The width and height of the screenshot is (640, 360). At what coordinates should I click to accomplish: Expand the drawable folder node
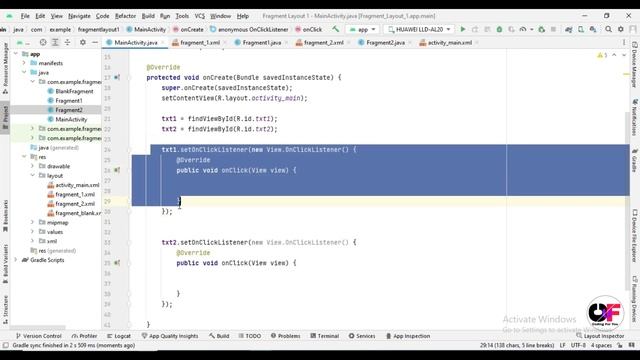[33, 166]
